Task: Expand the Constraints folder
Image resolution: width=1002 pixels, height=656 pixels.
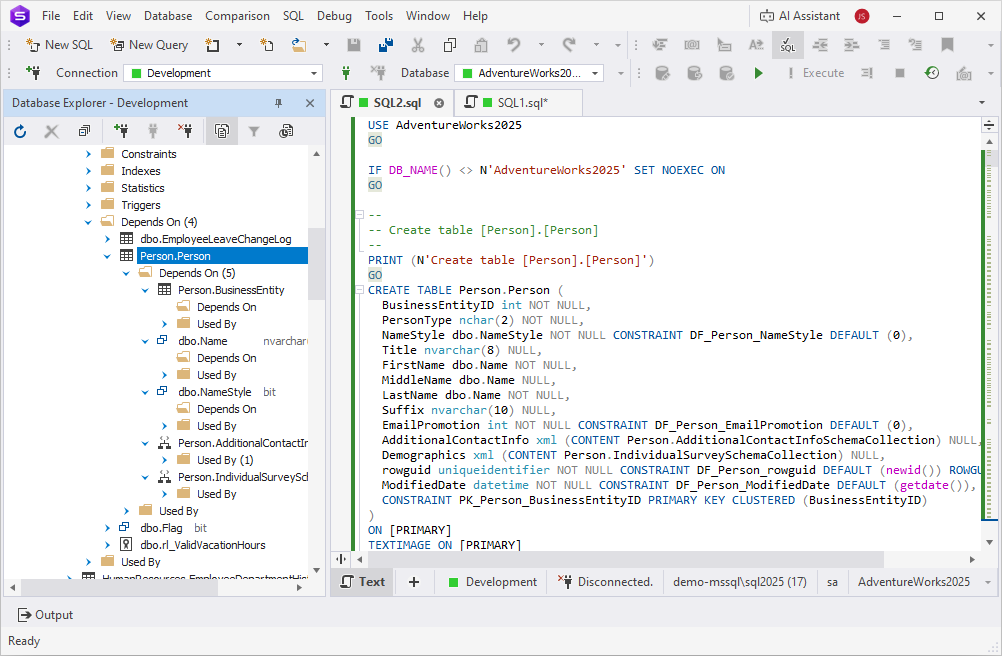Action: [88, 154]
